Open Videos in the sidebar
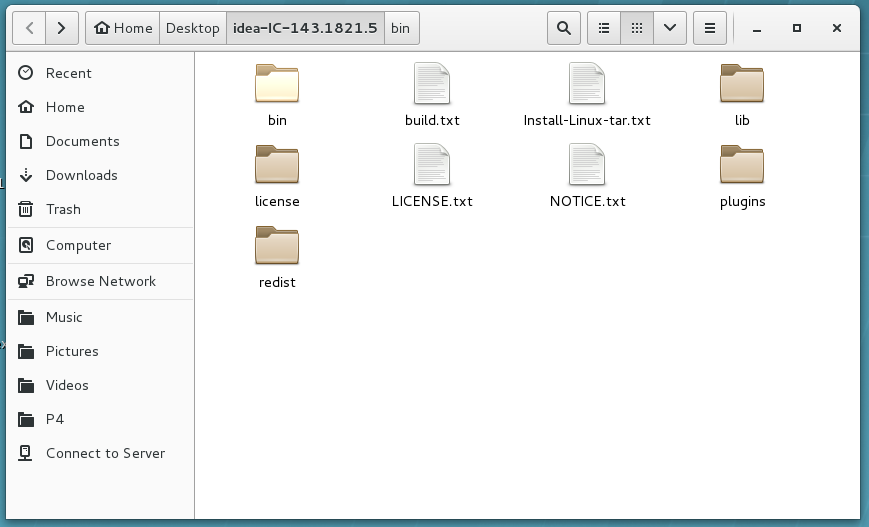This screenshot has height=527, width=869. [x=100, y=385]
